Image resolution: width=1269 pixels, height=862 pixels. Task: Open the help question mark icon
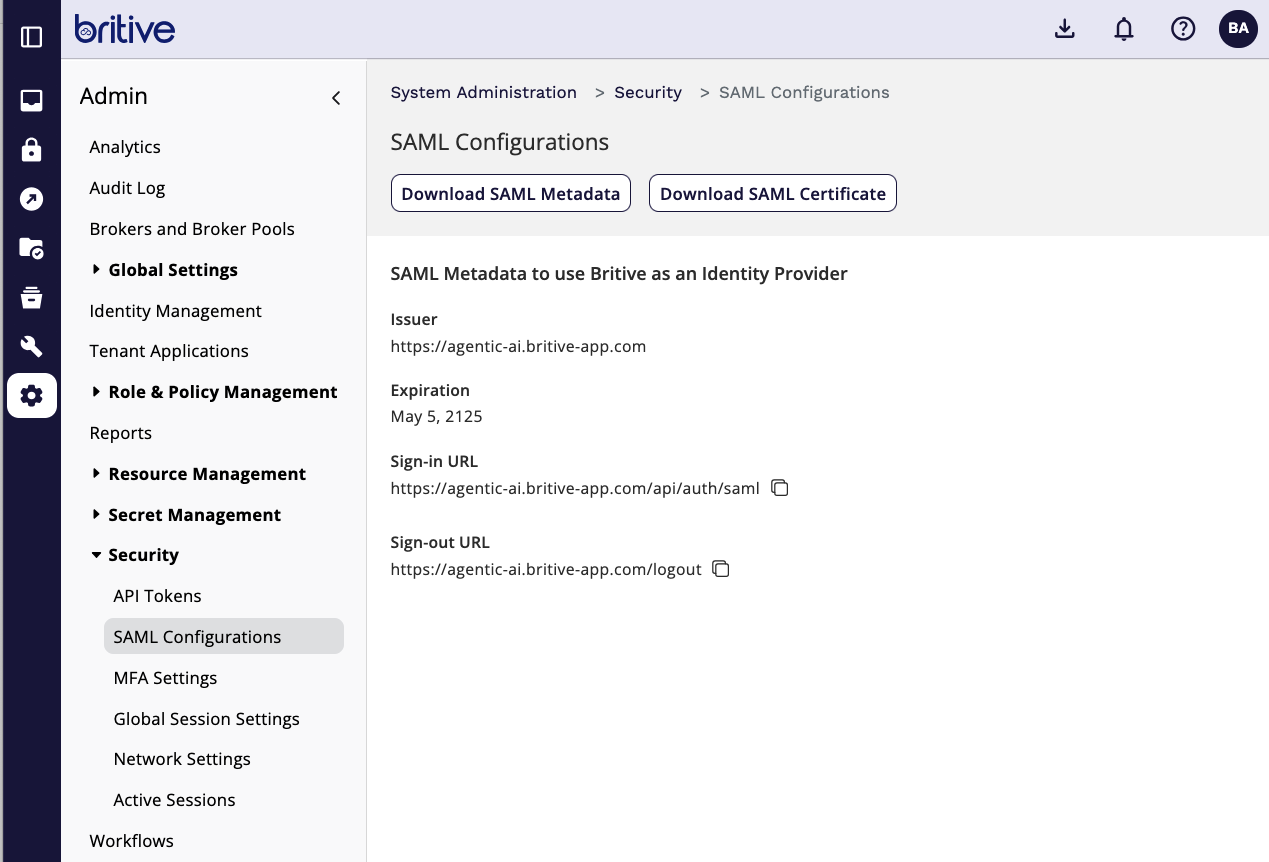[1183, 29]
